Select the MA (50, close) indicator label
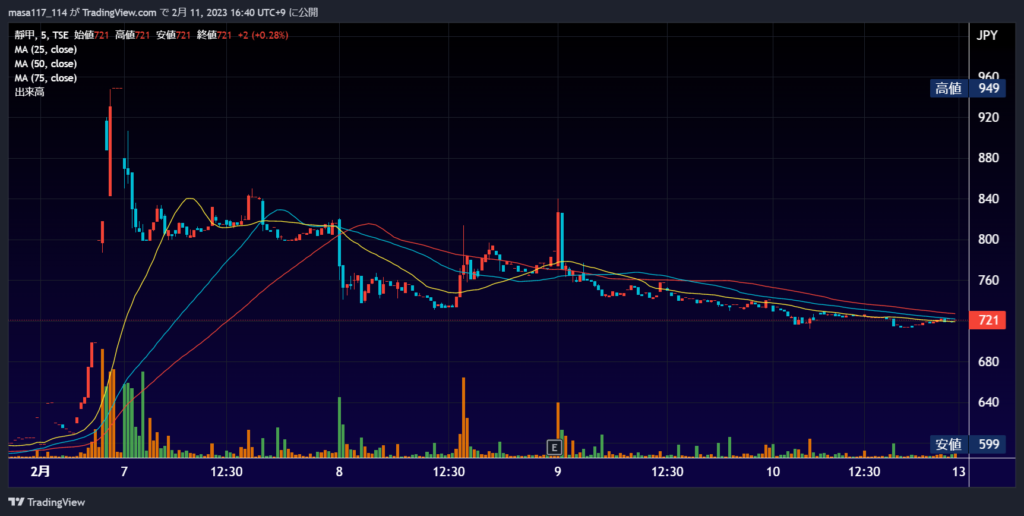The width and height of the screenshot is (1024, 516). tap(46, 64)
